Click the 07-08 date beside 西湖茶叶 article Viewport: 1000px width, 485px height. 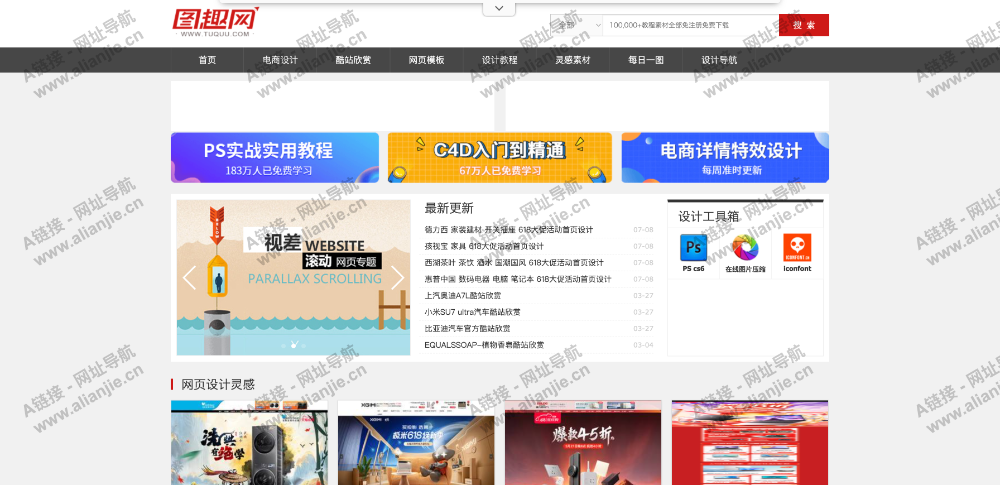click(x=643, y=263)
